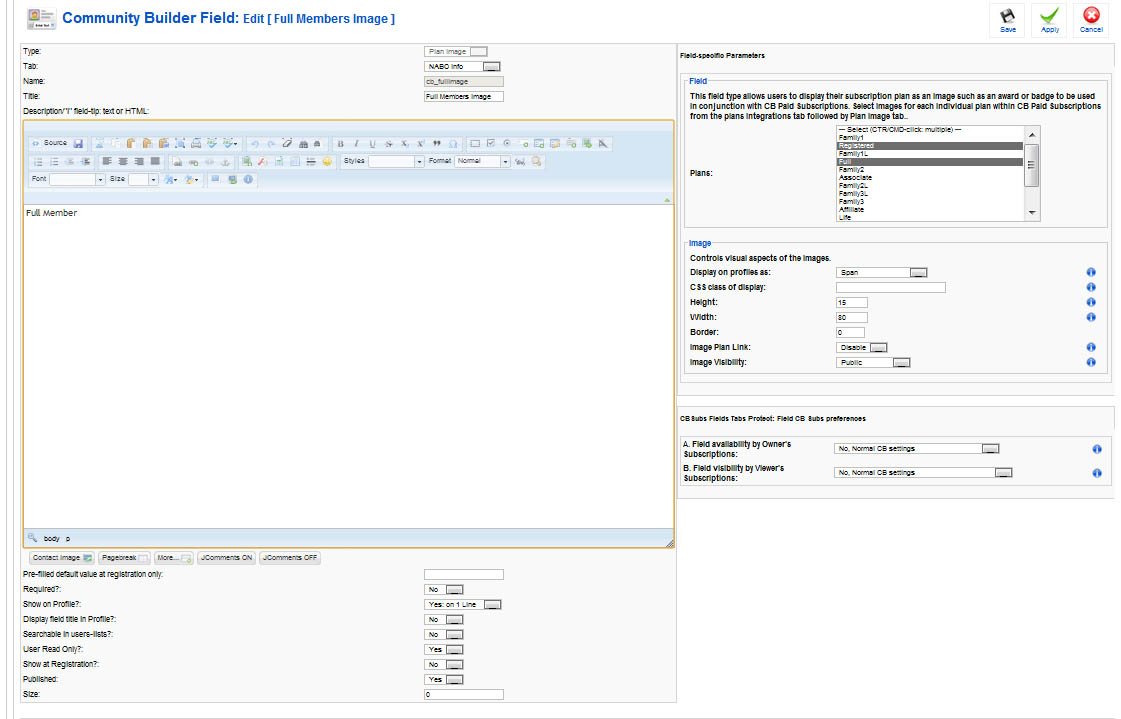This screenshot has height=719, width=1121.
Task: Click the Print icon in editor toolbar
Action: [x=196, y=144]
